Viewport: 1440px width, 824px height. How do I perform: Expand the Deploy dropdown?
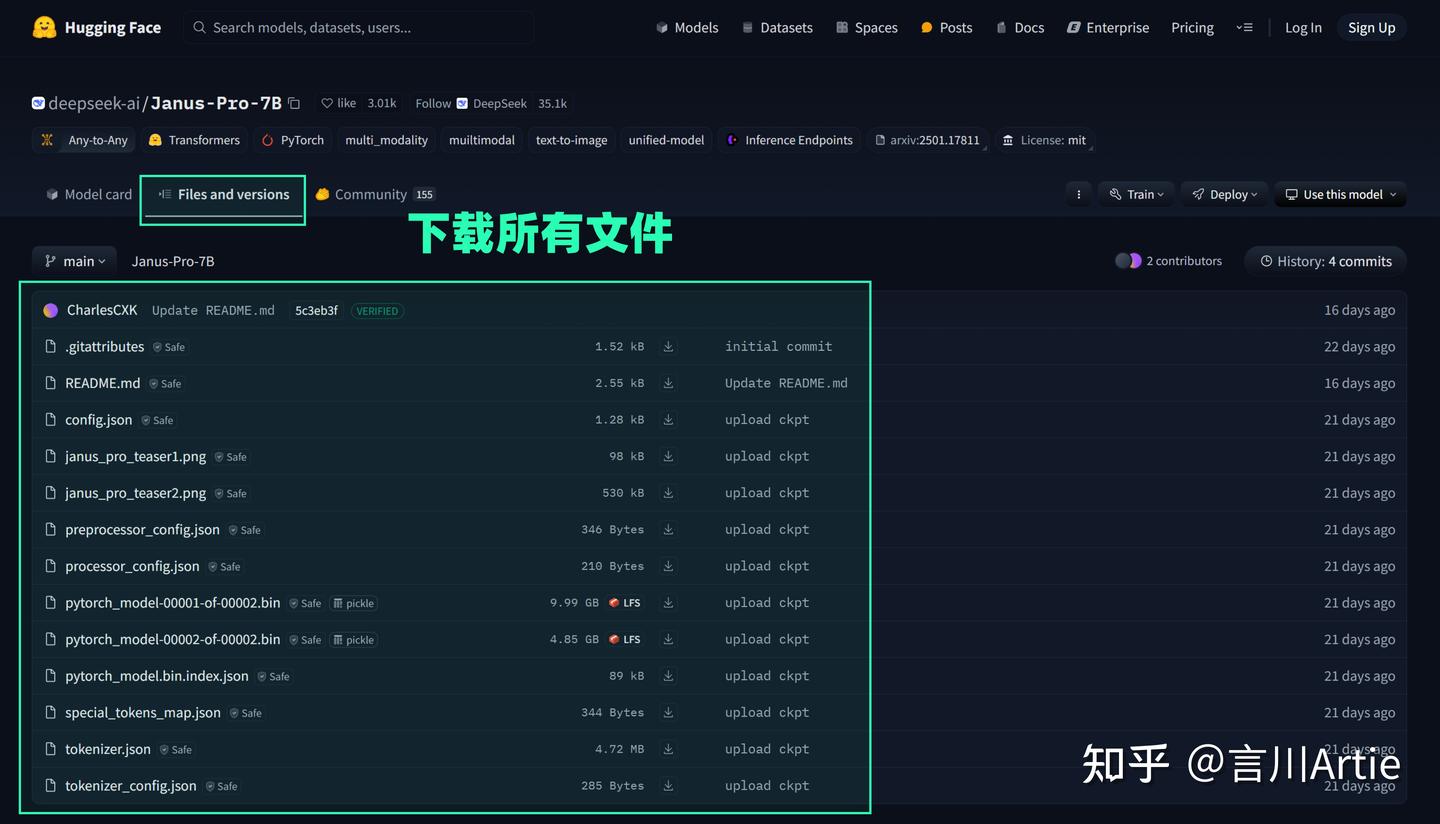[1224, 194]
